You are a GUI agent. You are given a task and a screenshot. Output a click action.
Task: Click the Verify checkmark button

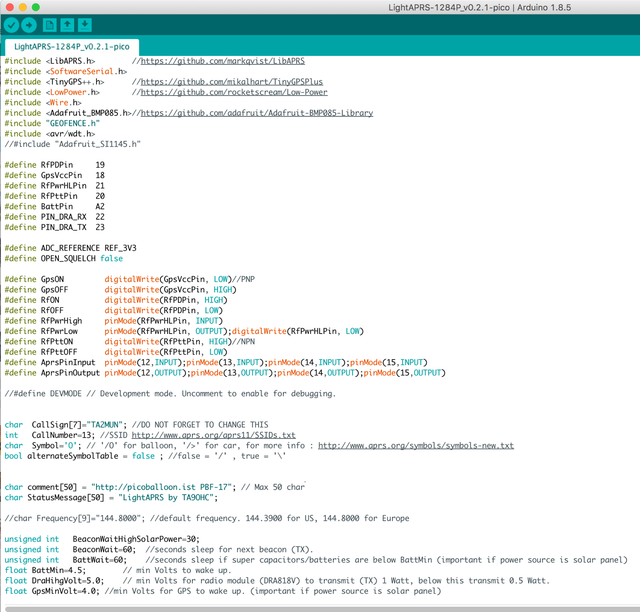point(13,24)
